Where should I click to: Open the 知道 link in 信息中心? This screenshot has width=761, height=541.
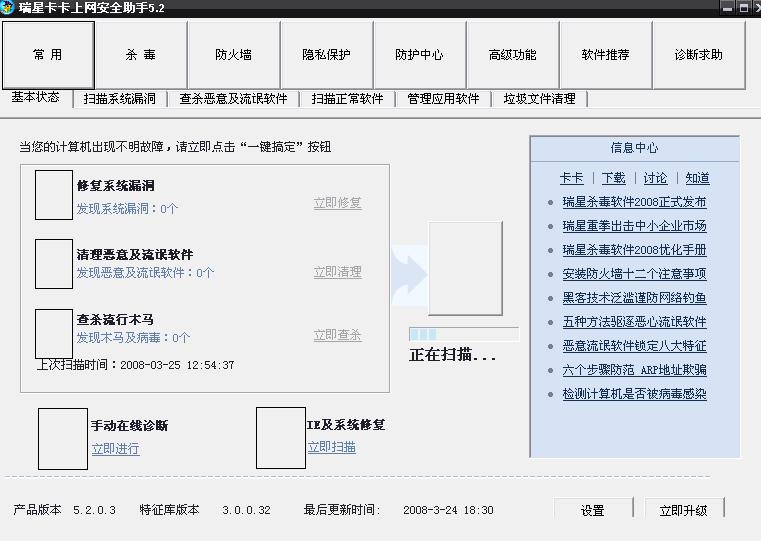697,178
